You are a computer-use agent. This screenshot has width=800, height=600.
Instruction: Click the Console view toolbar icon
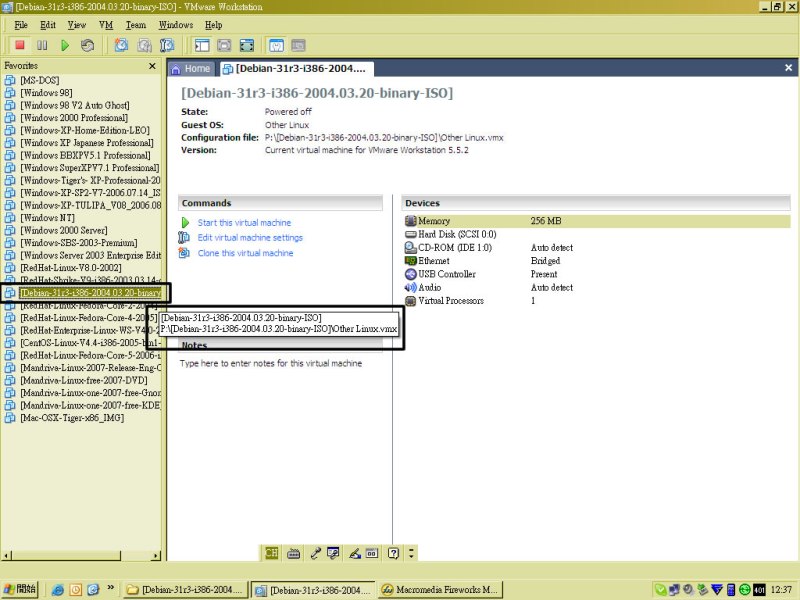[x=298, y=45]
